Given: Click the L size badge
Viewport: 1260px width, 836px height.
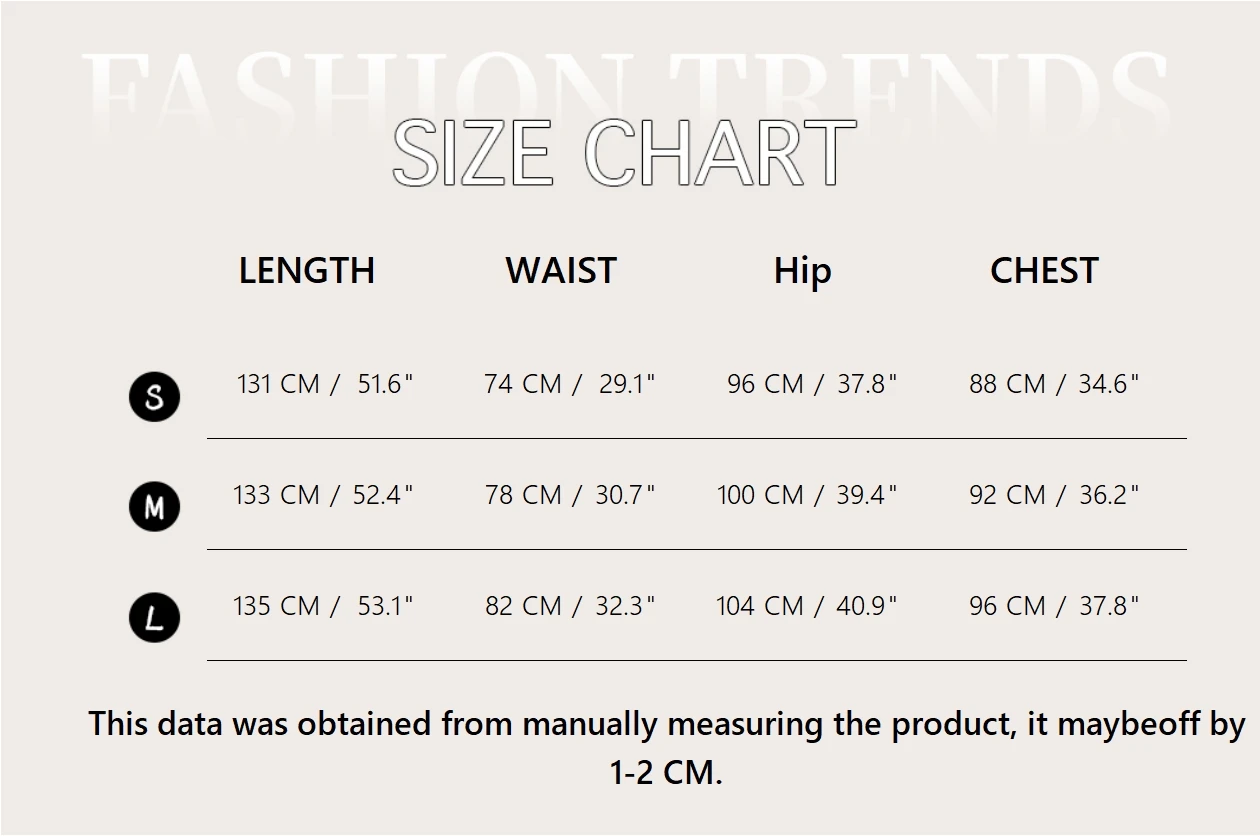Looking at the screenshot, I should [x=154, y=617].
